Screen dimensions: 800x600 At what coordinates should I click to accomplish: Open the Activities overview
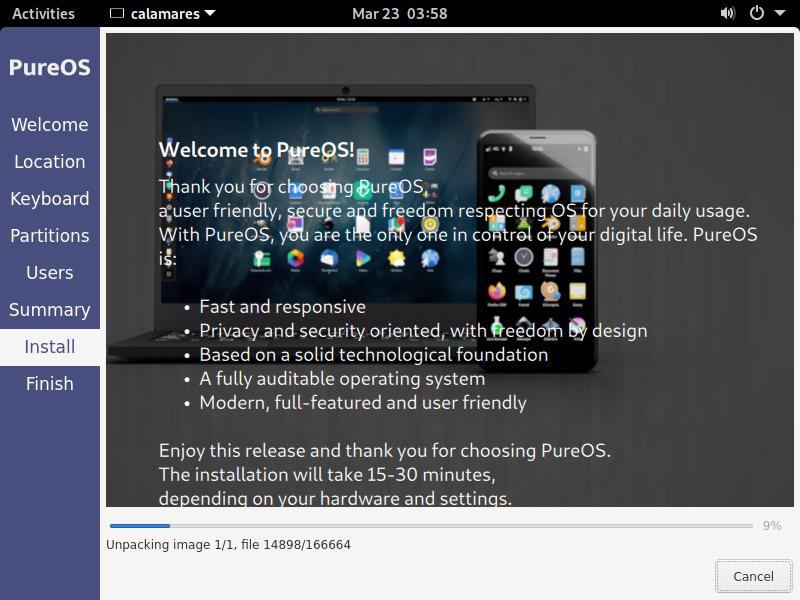point(43,13)
